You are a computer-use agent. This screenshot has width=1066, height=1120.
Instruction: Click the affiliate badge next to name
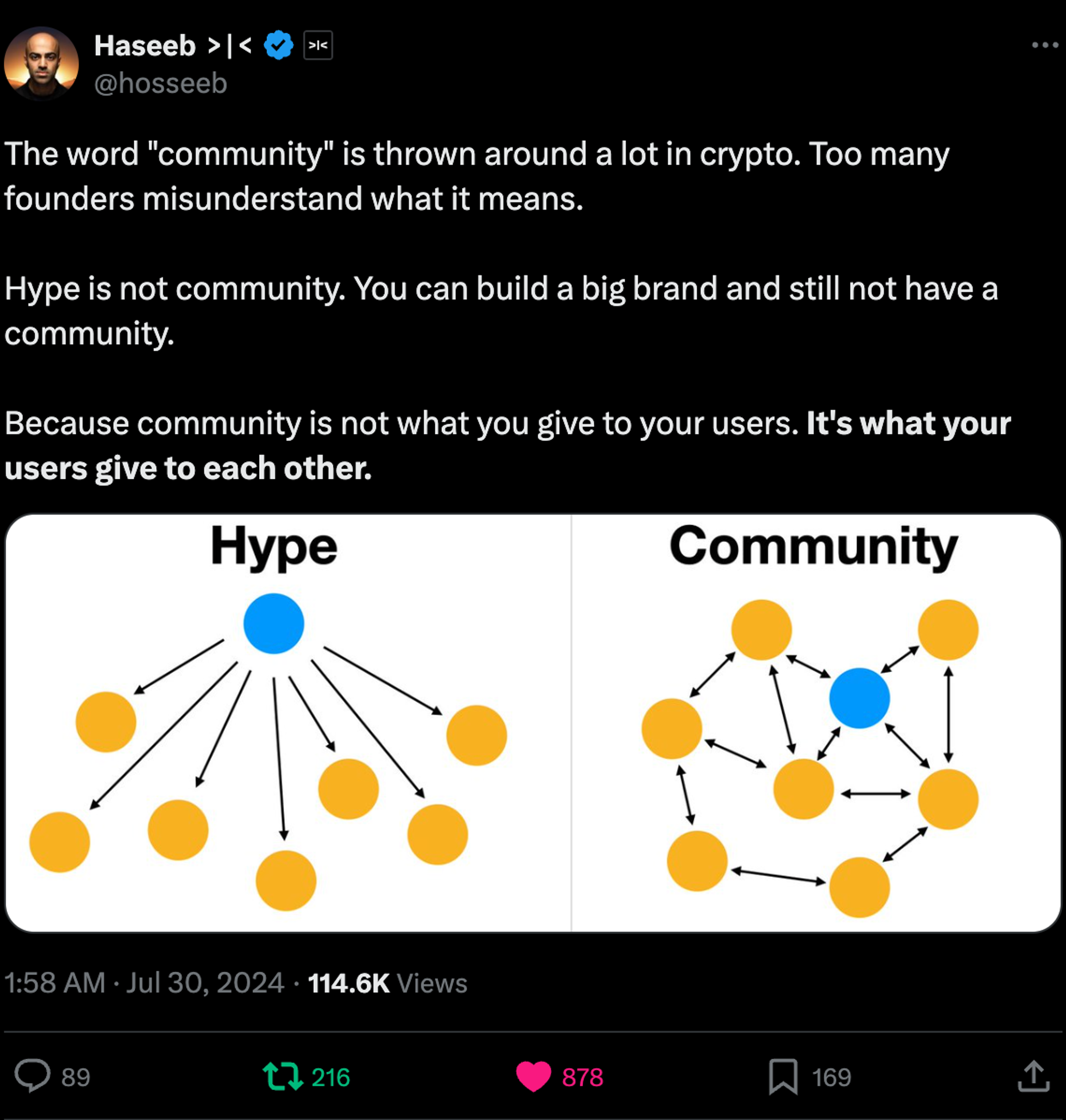[318, 45]
